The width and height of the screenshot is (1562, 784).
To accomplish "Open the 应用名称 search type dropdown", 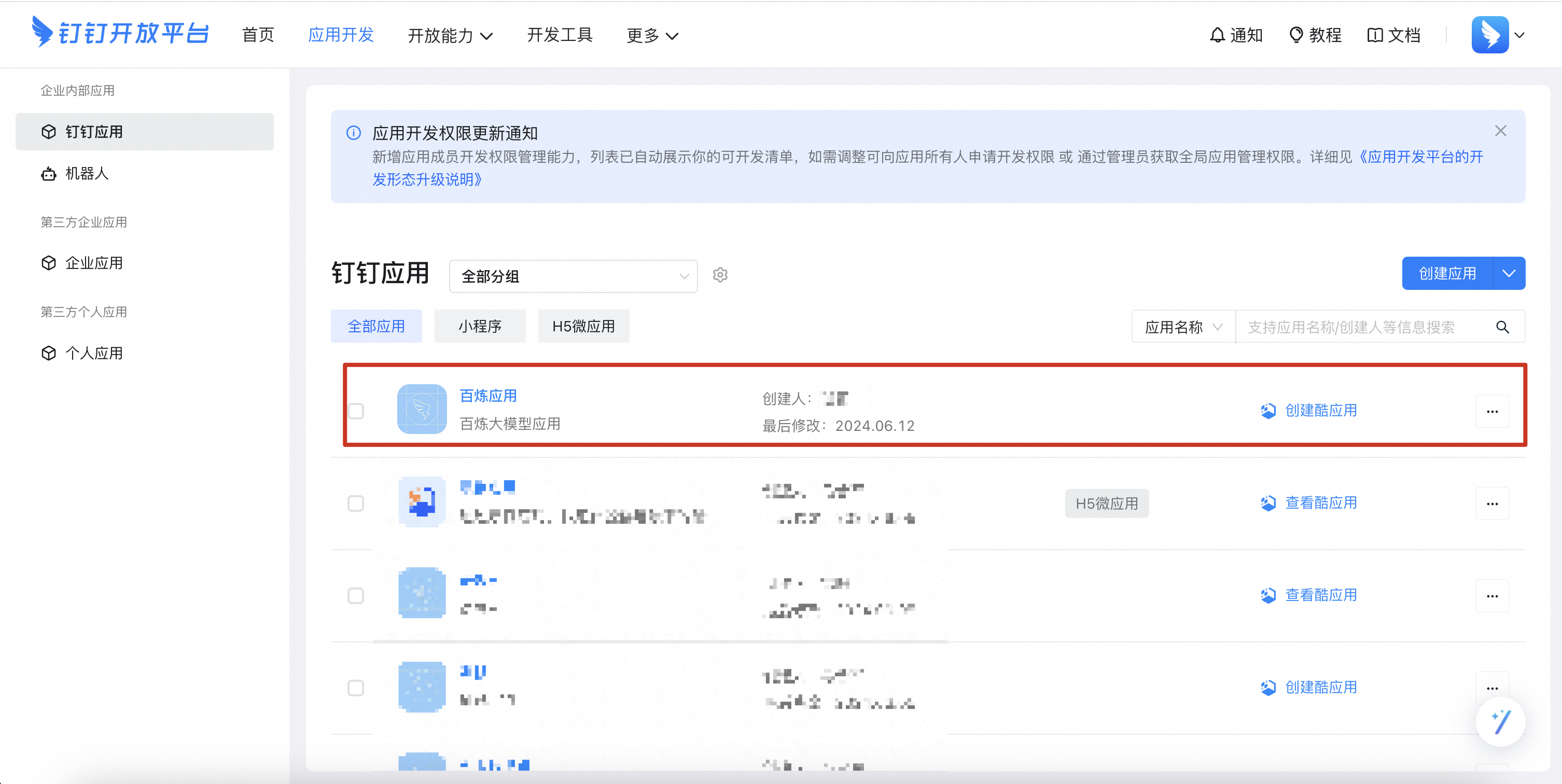I will click(x=1182, y=327).
